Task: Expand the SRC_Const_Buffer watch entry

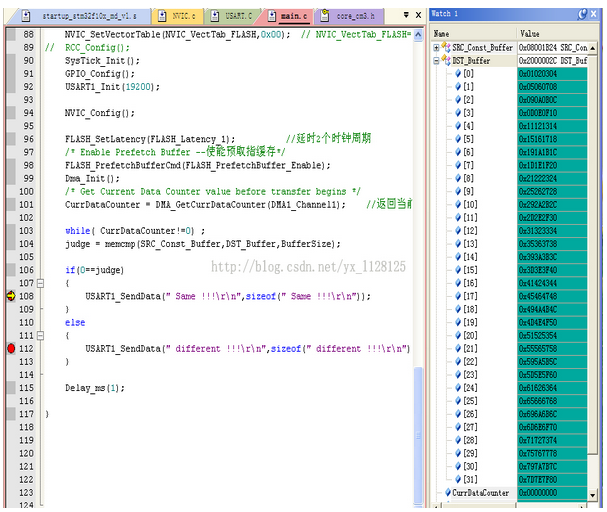Action: (x=436, y=48)
